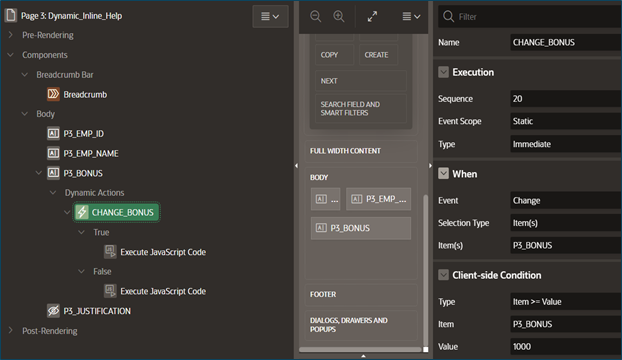Collapse the Components node
The image size is (622, 360).
[x=11, y=55]
